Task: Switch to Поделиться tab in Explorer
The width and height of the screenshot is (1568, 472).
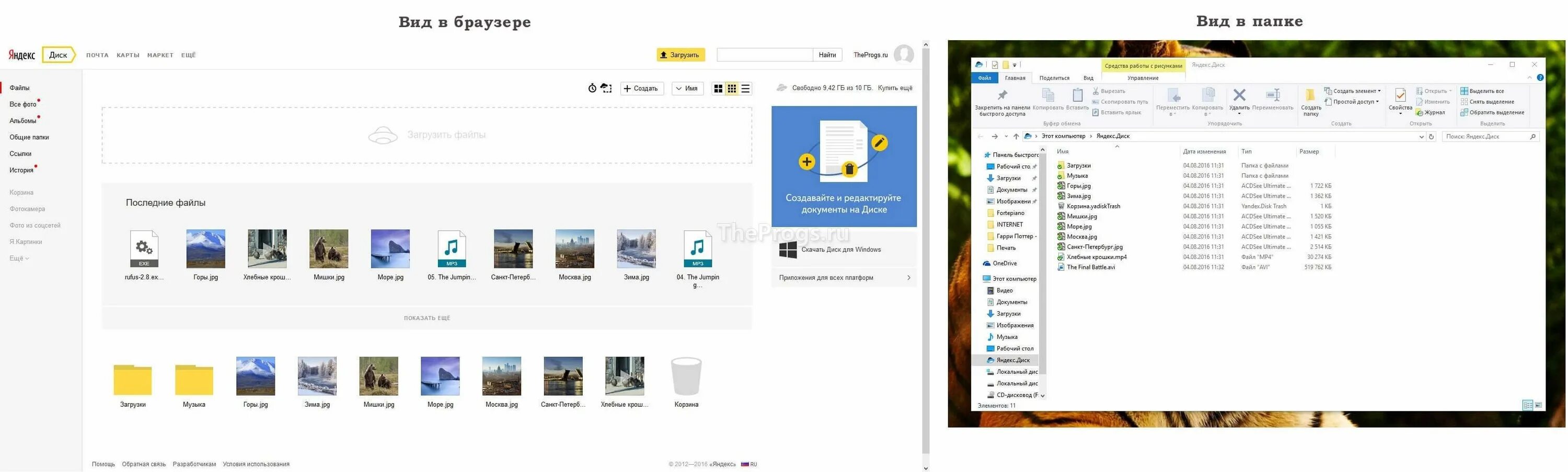Action: [x=1054, y=78]
